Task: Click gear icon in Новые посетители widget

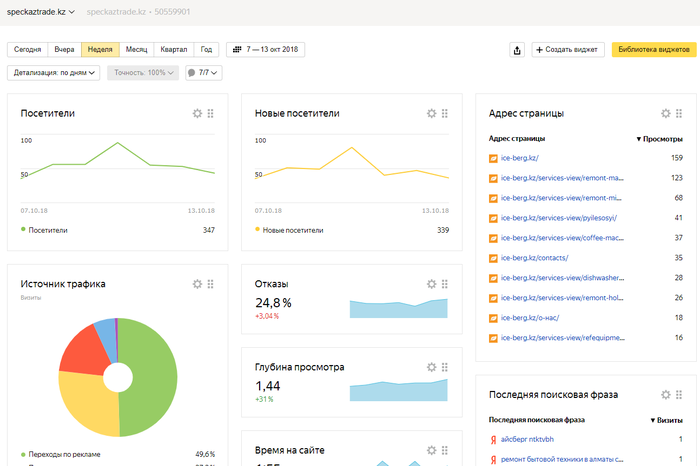Action: pos(431,114)
